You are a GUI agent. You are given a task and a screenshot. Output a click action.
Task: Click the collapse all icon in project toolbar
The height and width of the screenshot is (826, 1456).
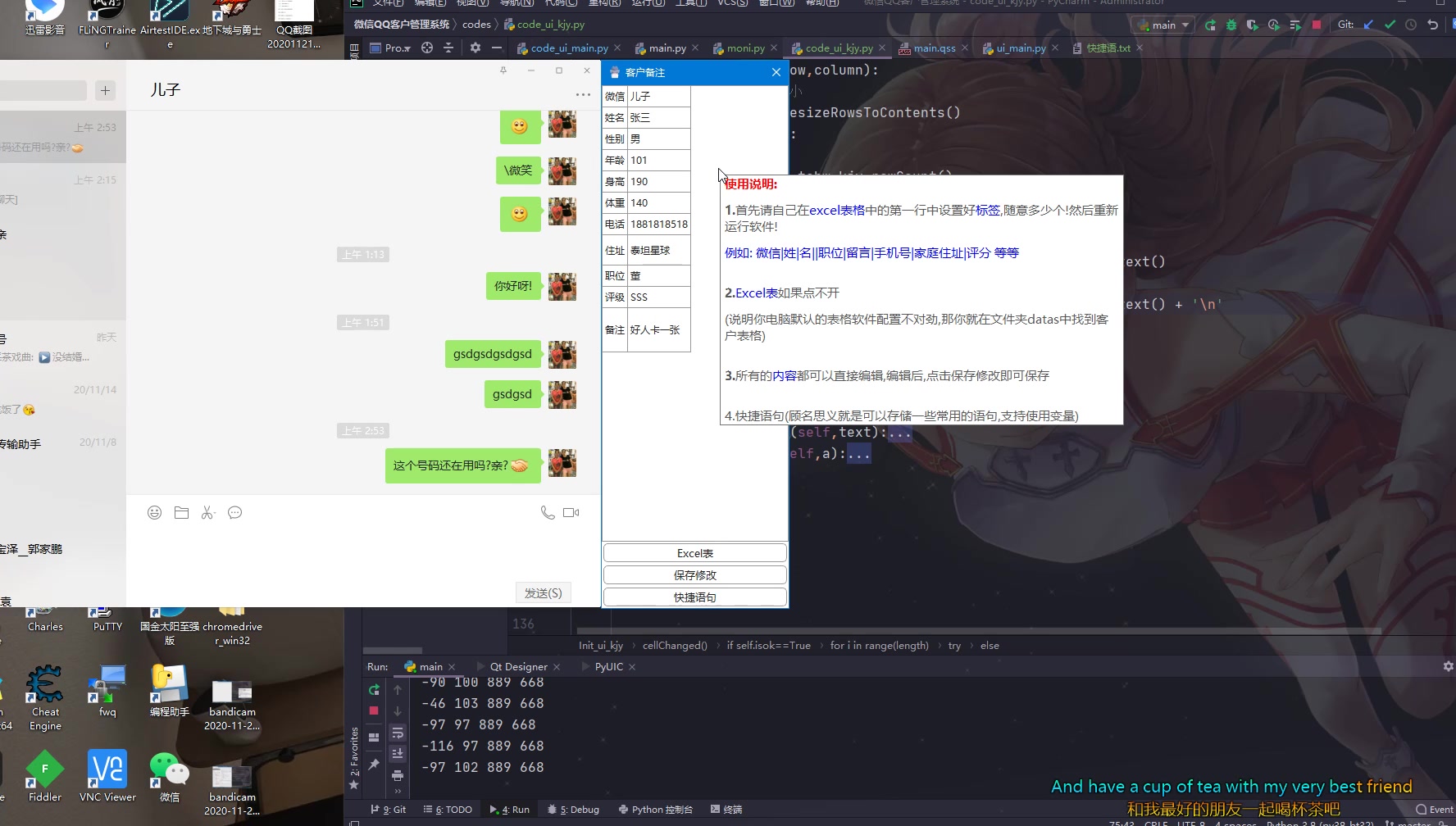point(448,48)
